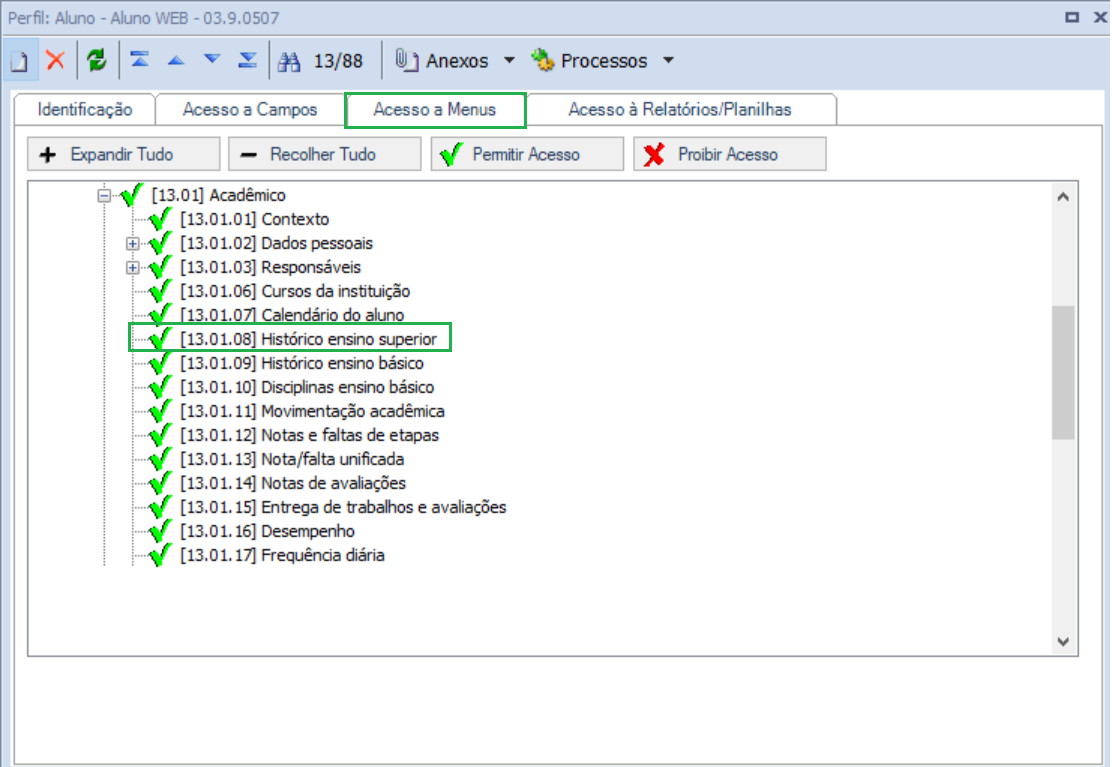Click the window restore button
The height and width of the screenshot is (767, 1112).
(x=1072, y=17)
